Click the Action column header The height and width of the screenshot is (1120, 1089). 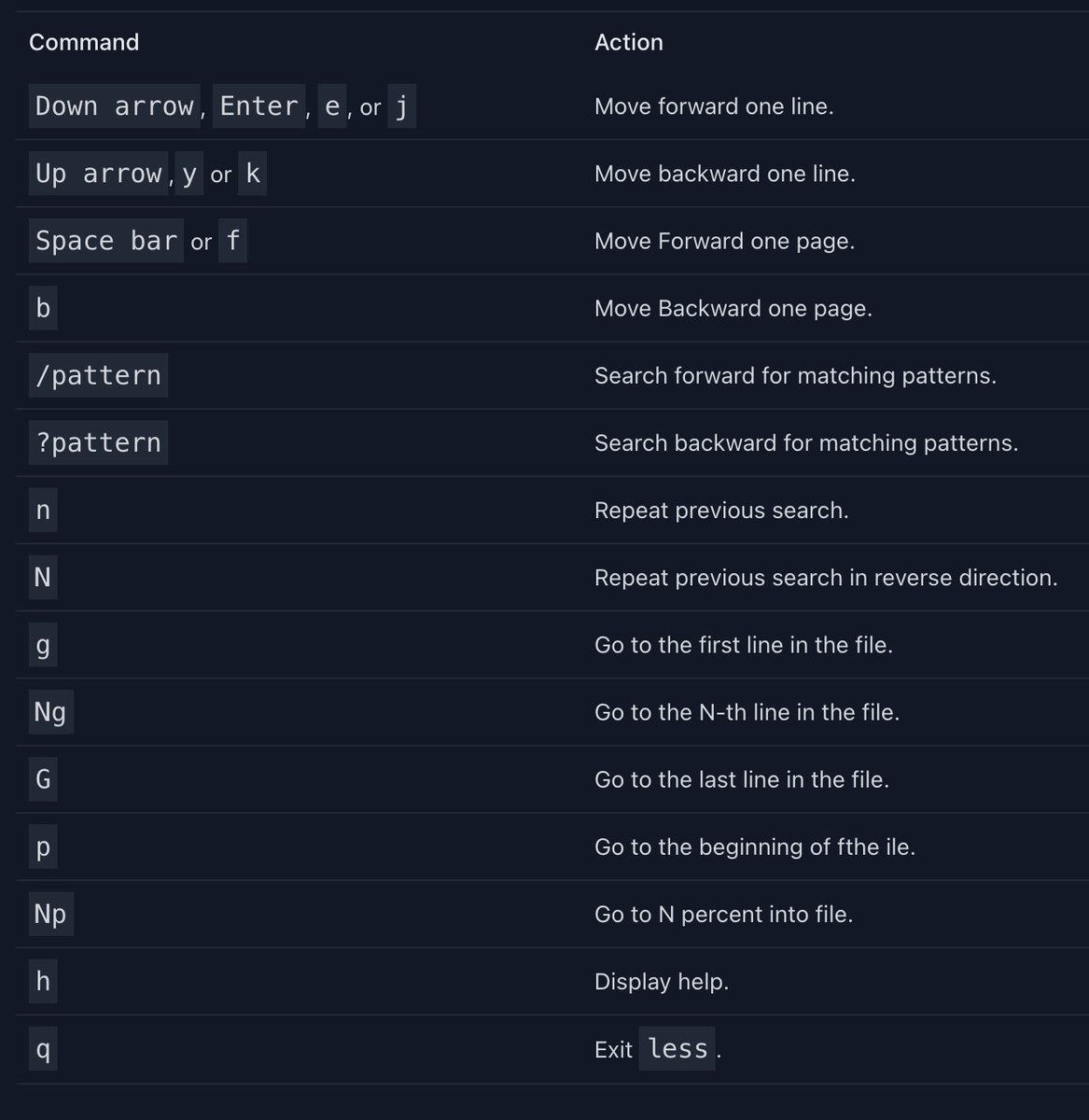click(x=629, y=42)
